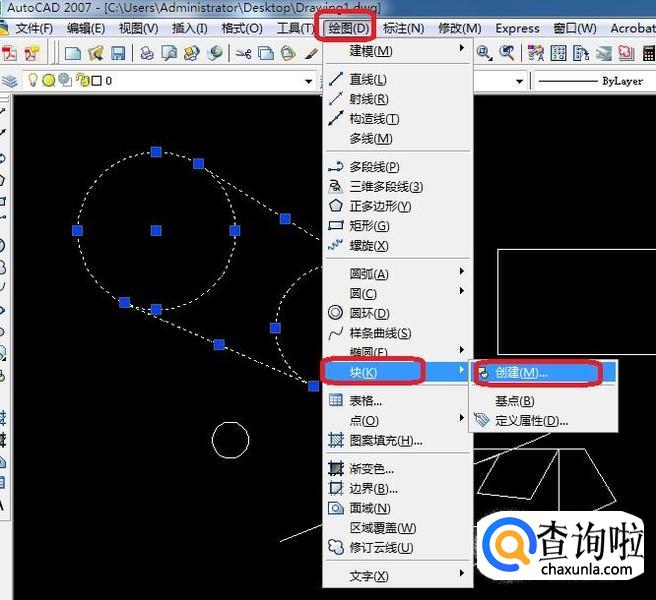Image resolution: width=656 pixels, height=600 pixels.
Task: Click the 绘图(D) menu
Action: (x=348, y=28)
